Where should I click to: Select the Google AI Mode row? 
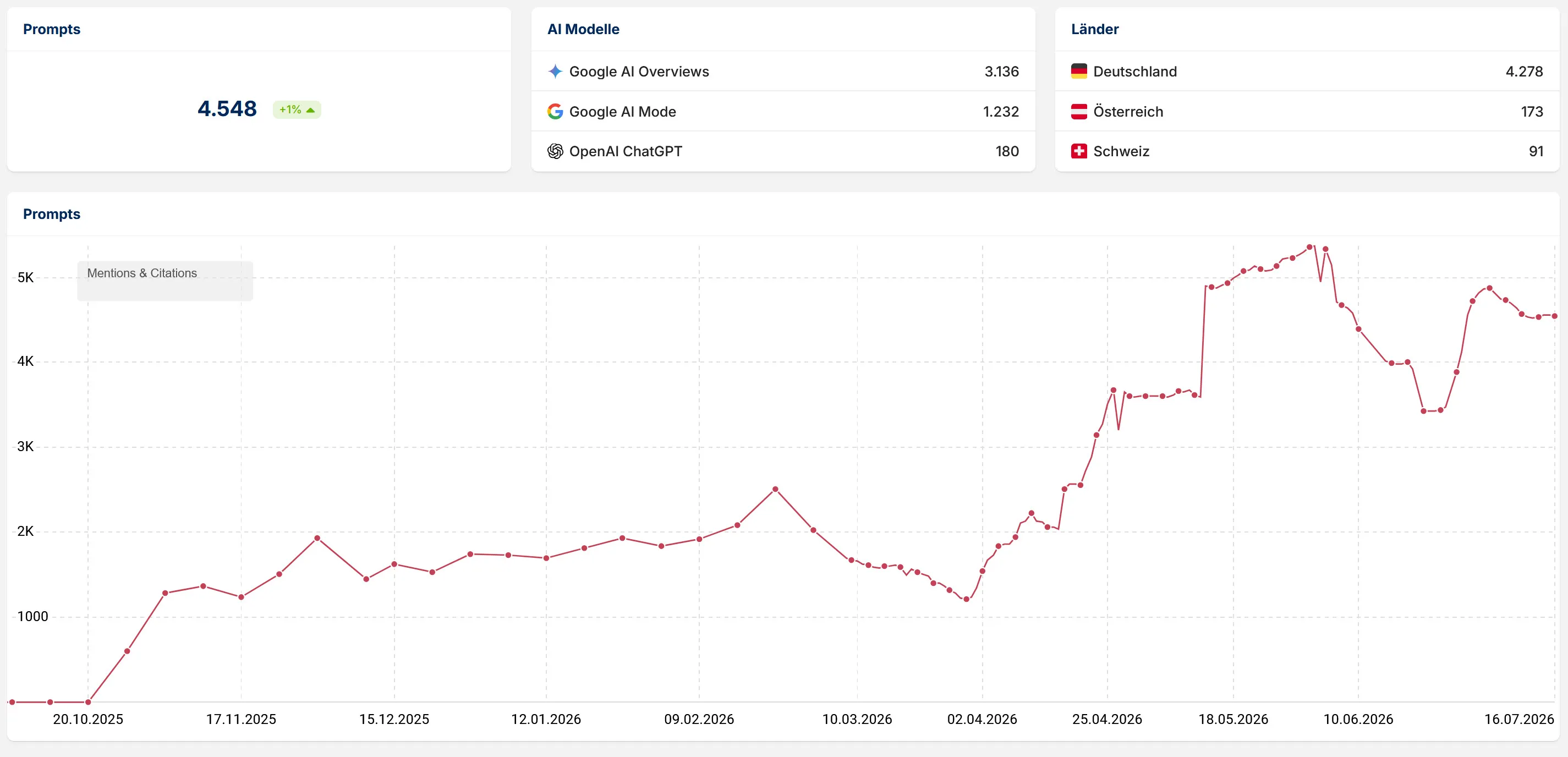click(783, 111)
